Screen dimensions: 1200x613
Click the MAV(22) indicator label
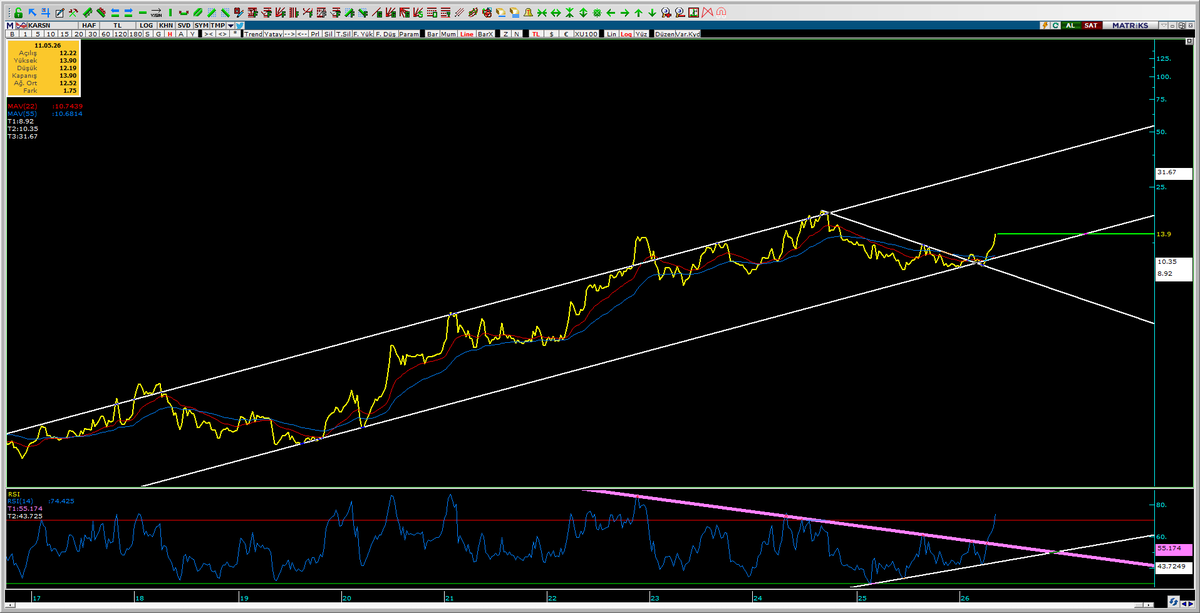[x=21, y=105]
